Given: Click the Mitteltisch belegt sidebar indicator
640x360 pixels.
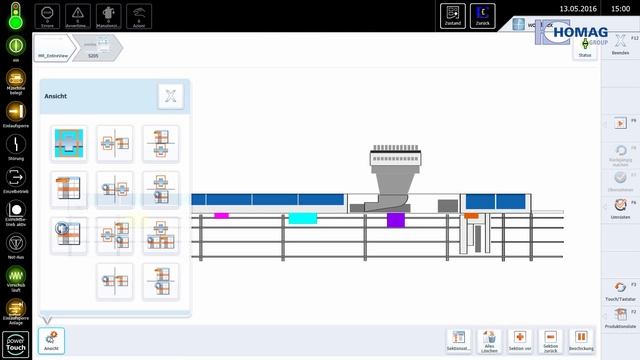Looking at the screenshot, I should tap(16, 81).
